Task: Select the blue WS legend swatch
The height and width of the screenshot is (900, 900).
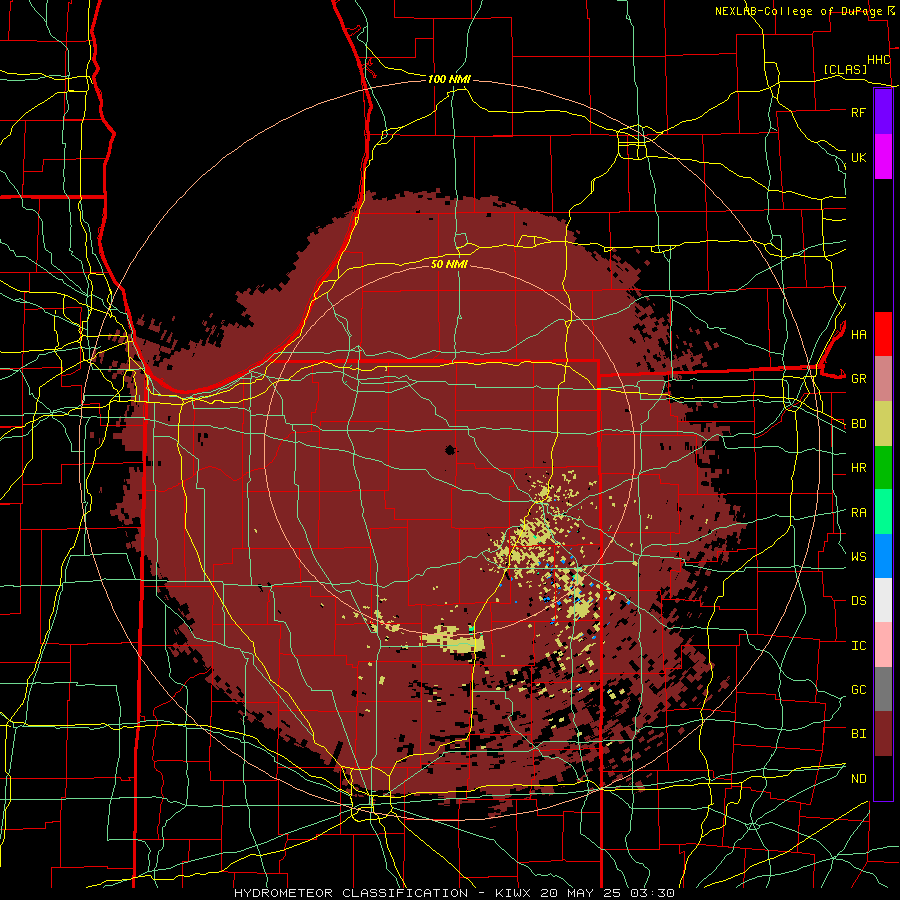Action: 883,556
